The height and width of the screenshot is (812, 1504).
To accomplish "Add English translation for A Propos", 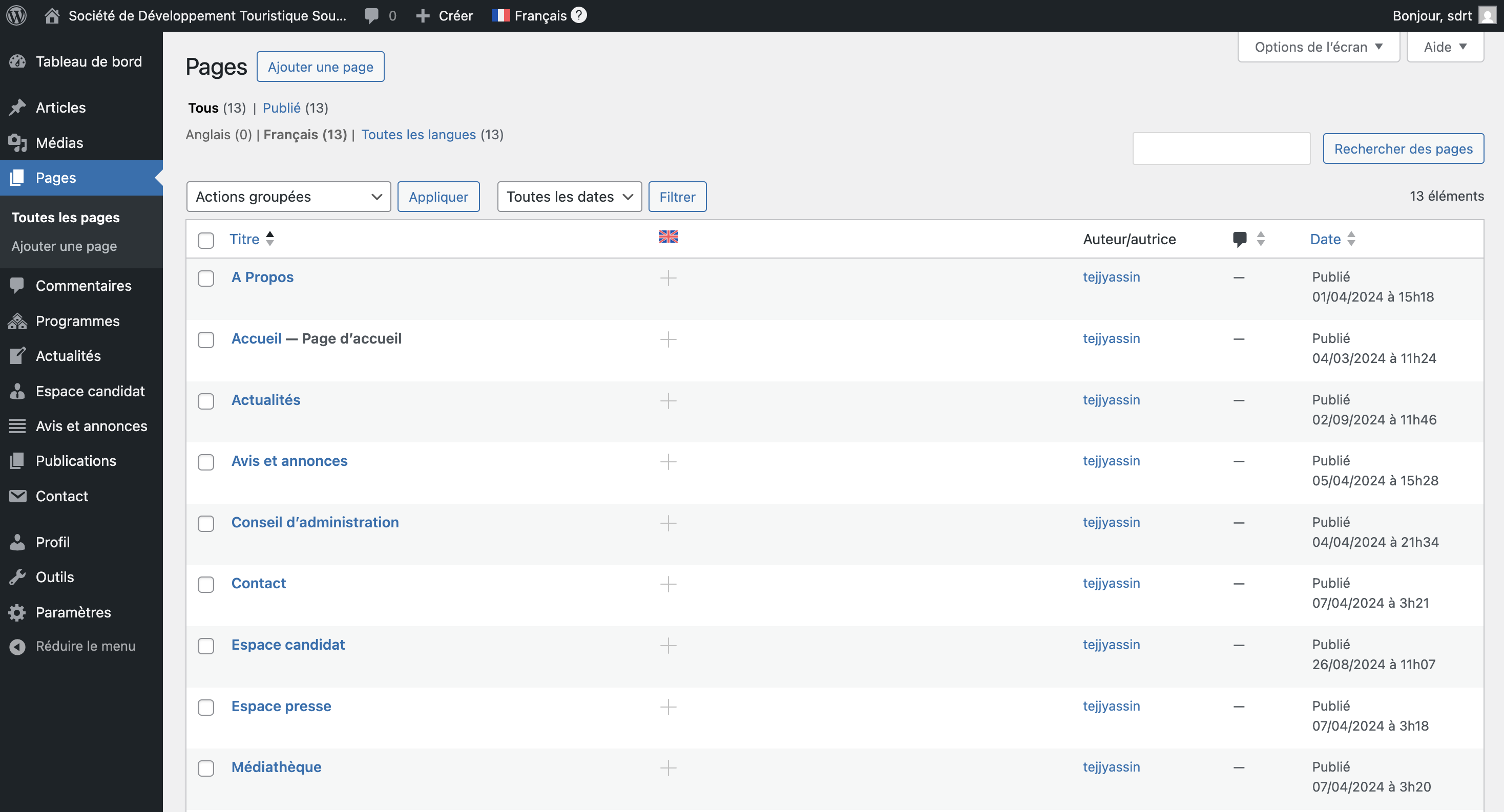I will 668,277.
